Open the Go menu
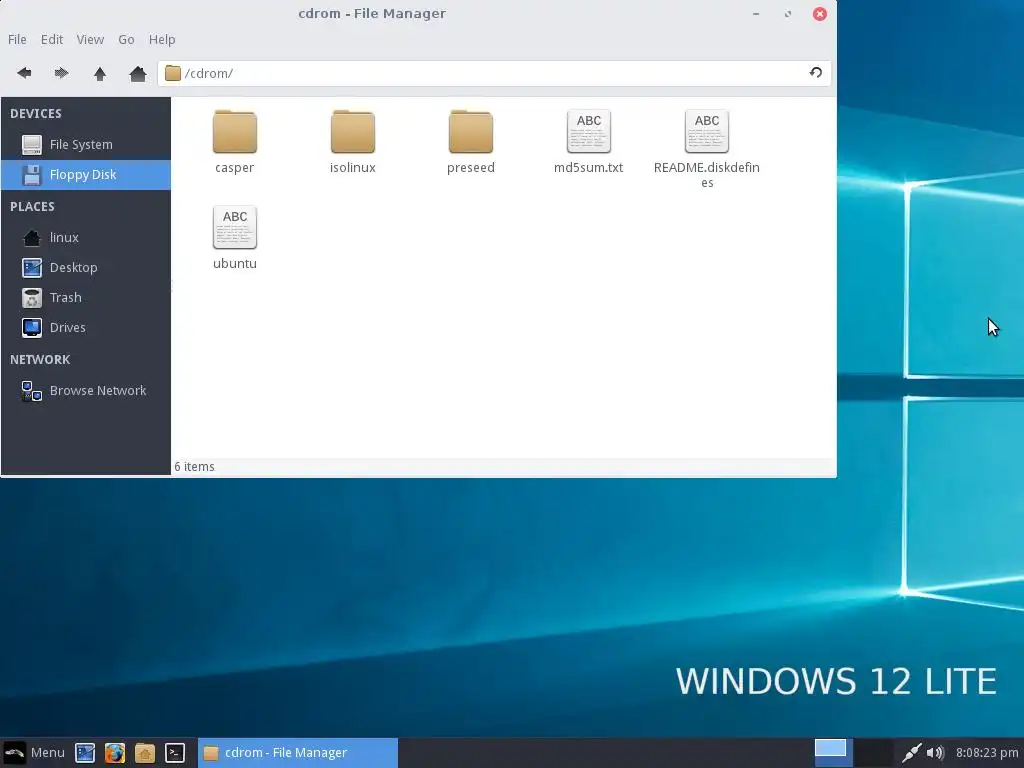Viewport: 1024px width, 768px height. pyautogui.click(x=126, y=39)
